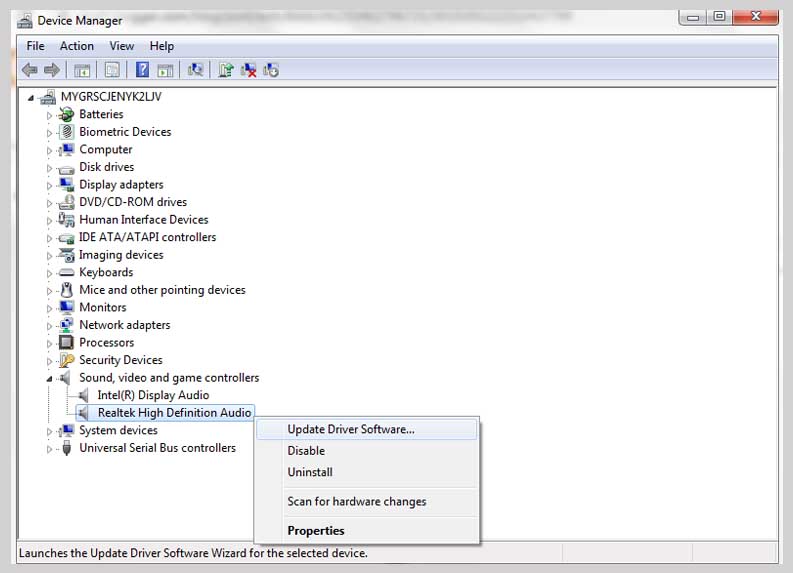The image size is (793, 573).
Task: Click the Help question mark toolbar icon
Action: (x=143, y=69)
